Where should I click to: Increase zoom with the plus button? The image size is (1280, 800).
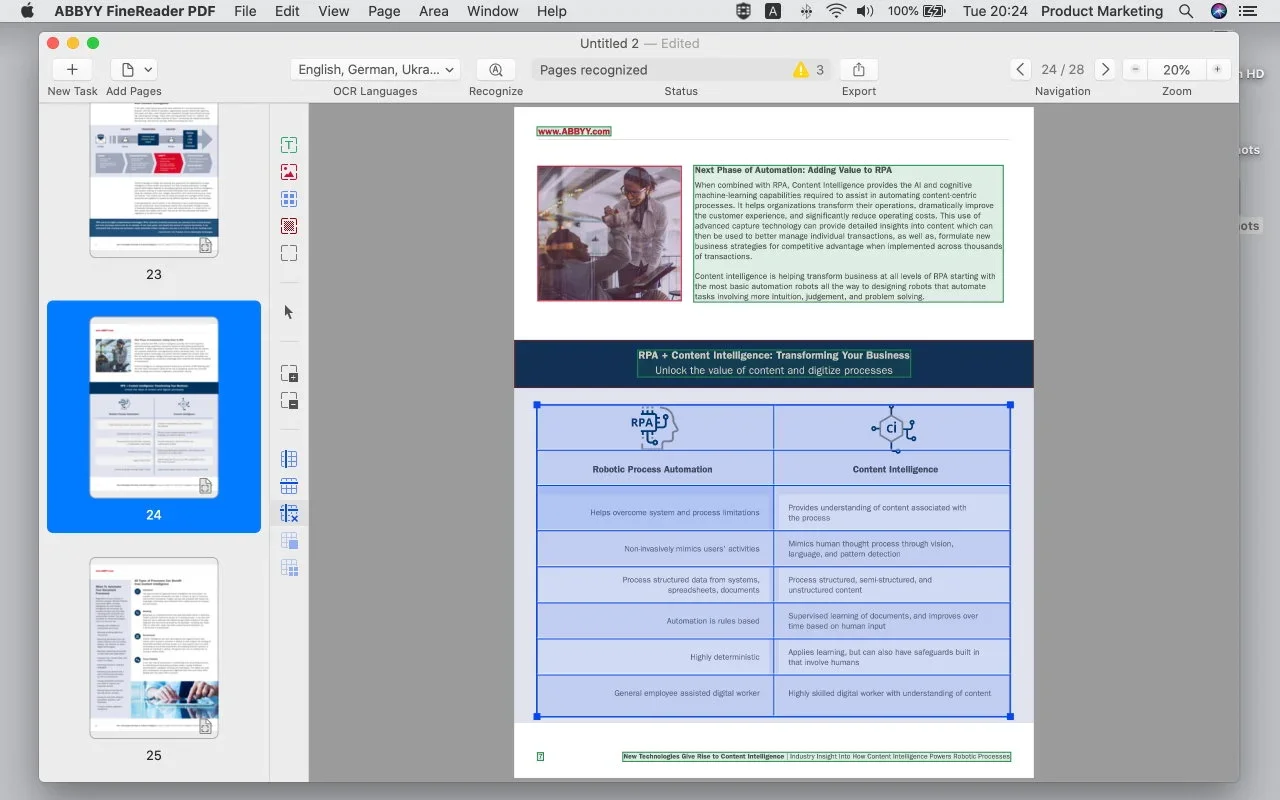1217,70
